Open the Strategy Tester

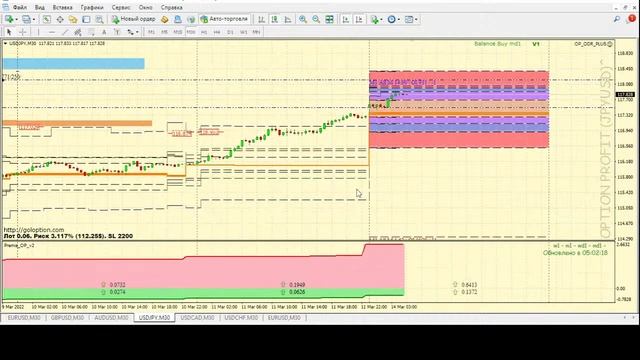tap(99, 19)
